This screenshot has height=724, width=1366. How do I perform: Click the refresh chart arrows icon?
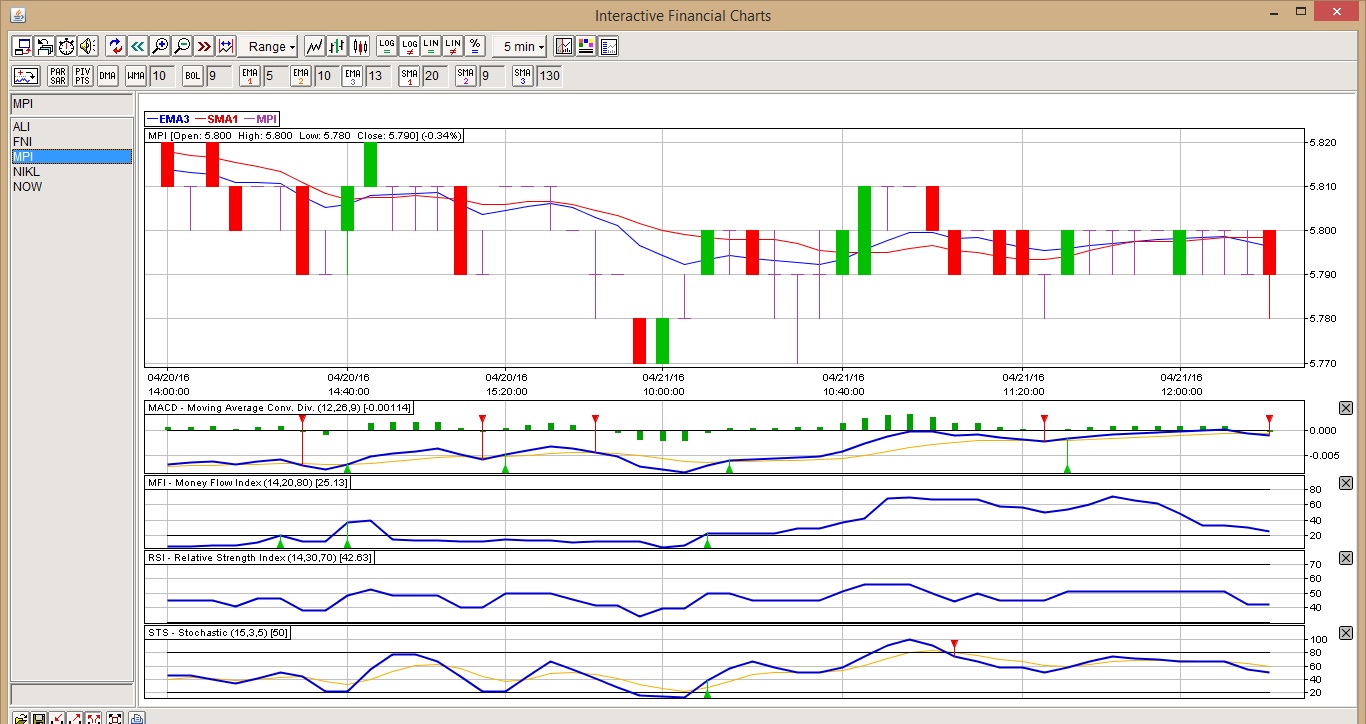115,46
